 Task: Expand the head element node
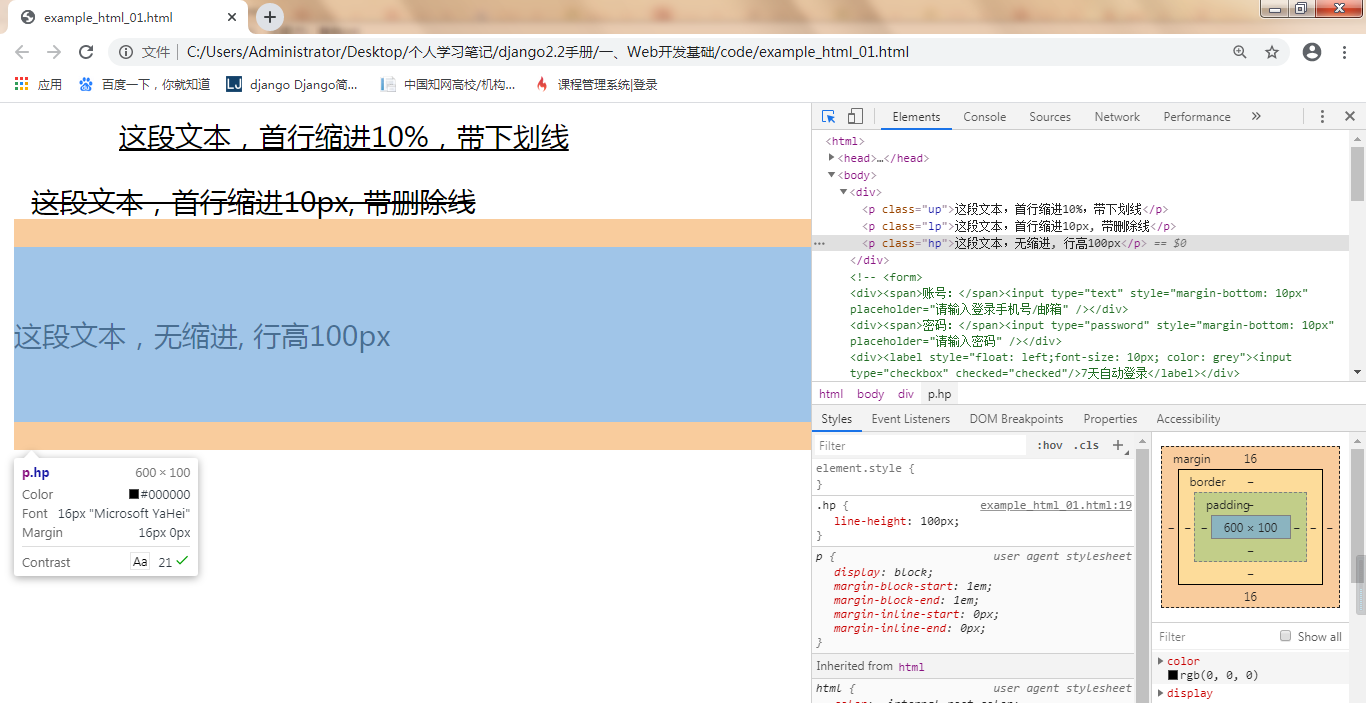click(x=832, y=158)
